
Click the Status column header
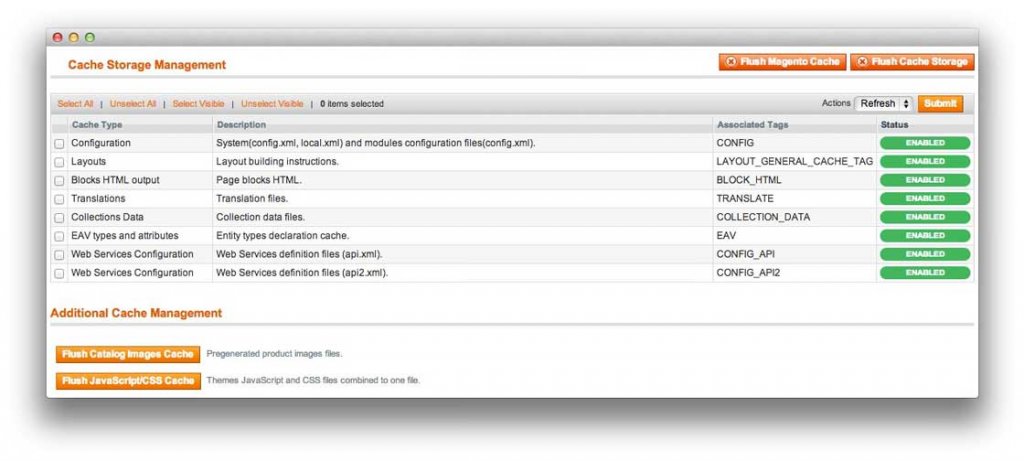894,125
